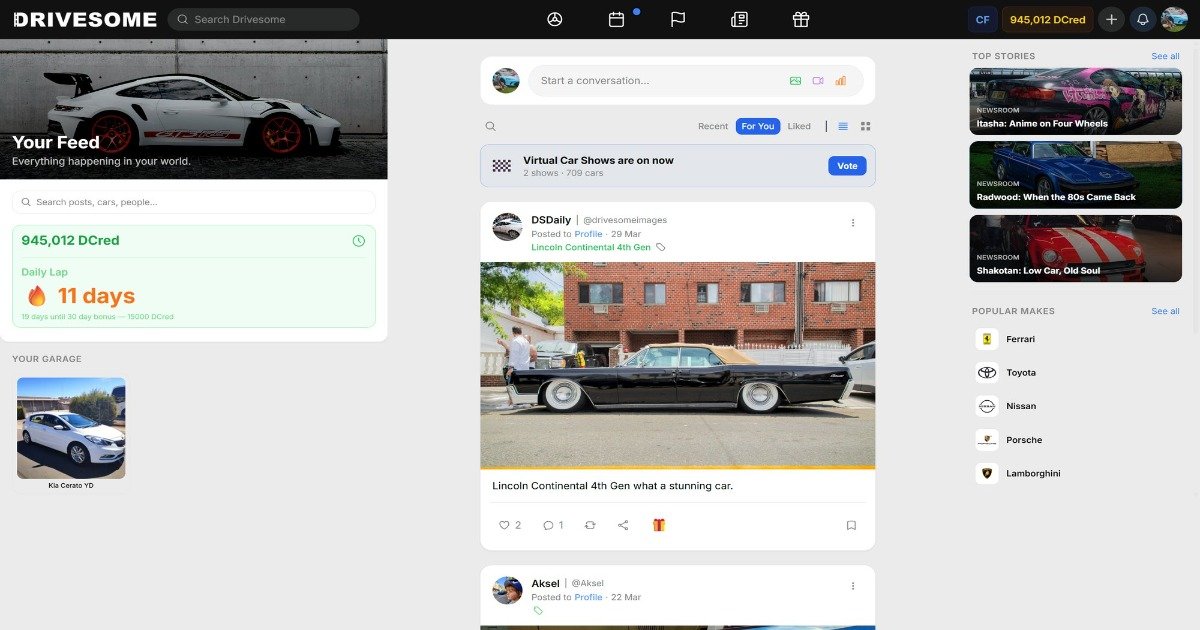Click the tag icon under Aksel's post header
This screenshot has height=630, width=1200.
pyautogui.click(x=538, y=610)
